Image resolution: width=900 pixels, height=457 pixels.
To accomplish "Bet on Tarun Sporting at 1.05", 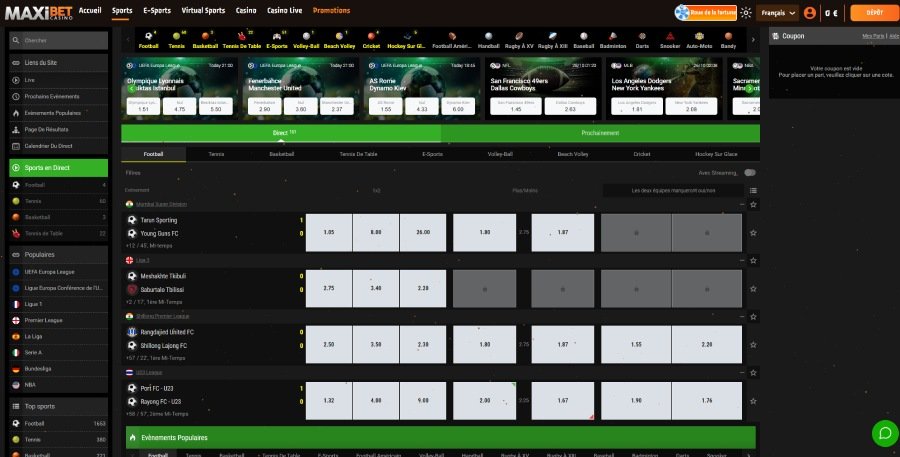I will pos(329,233).
